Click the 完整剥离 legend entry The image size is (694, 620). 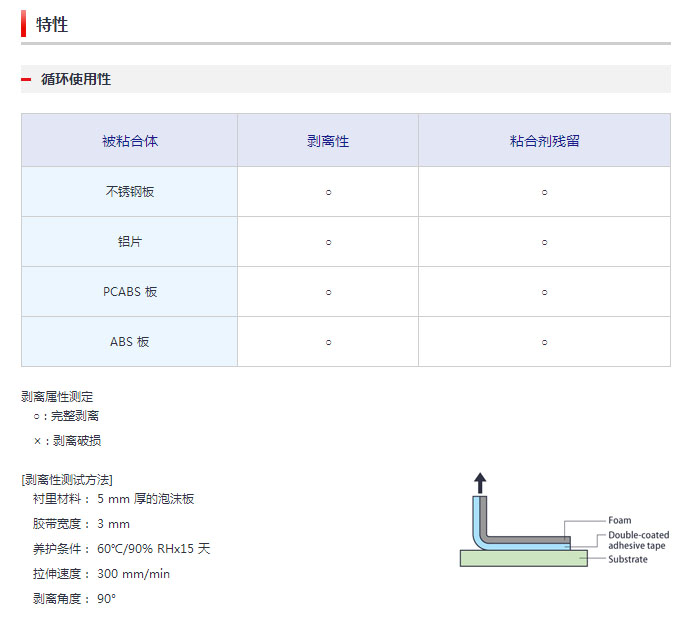click(66, 416)
